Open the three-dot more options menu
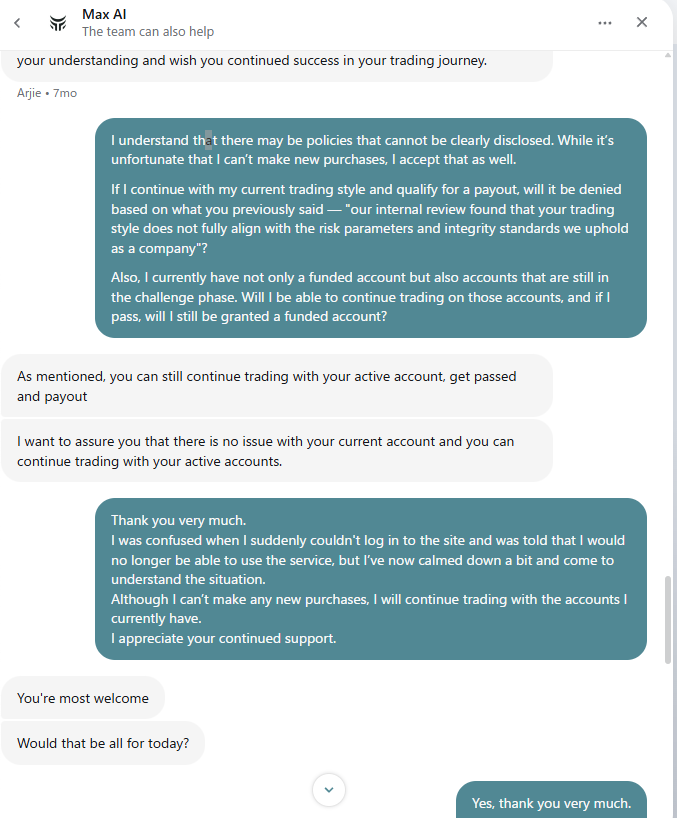The image size is (677, 818). pos(605,23)
